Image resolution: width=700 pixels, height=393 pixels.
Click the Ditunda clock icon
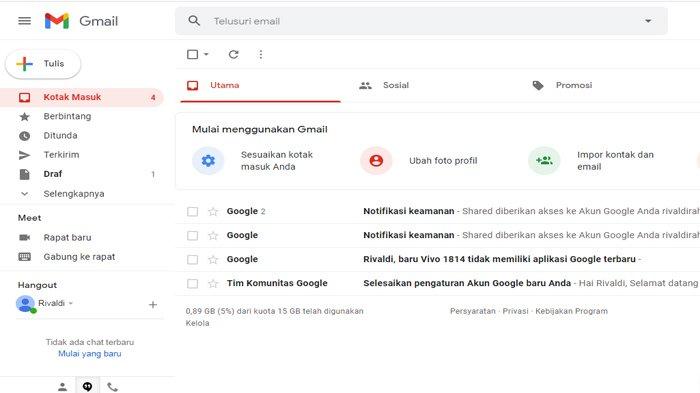pyautogui.click(x=25, y=136)
